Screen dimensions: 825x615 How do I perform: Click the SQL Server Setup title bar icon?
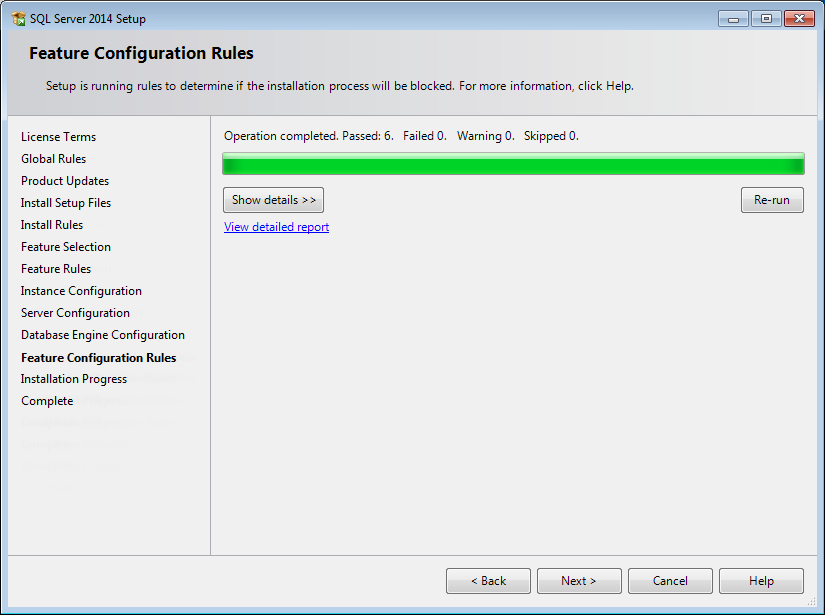[18, 18]
